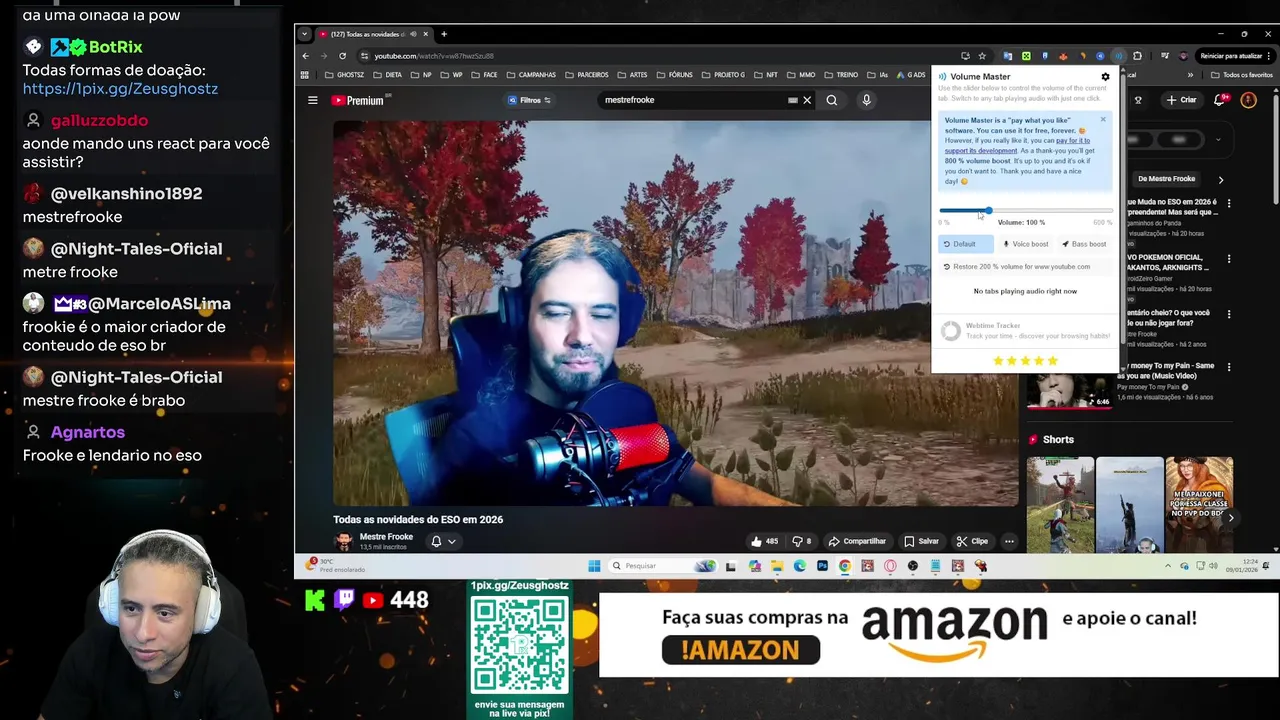Viewport: 1280px width, 720px height.
Task: Open more actions three-dot menu under video
Action: click(1009, 541)
